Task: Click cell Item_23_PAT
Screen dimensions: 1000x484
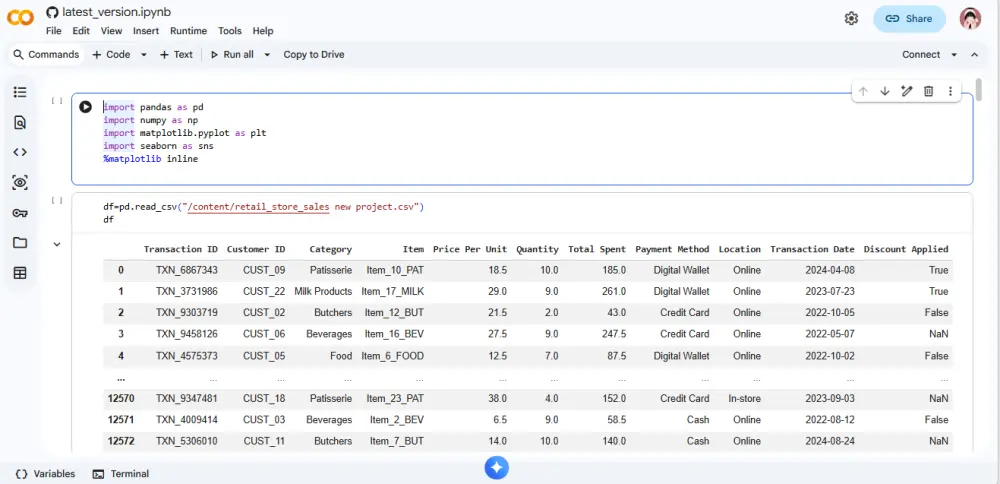Action: 395,399
